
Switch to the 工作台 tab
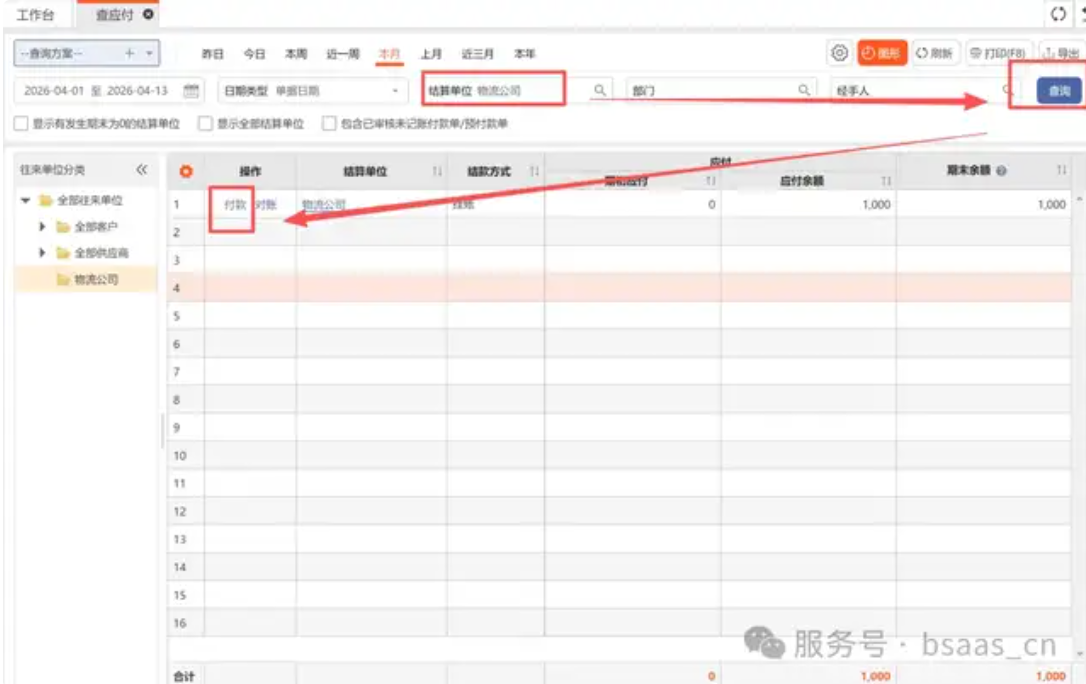point(35,15)
